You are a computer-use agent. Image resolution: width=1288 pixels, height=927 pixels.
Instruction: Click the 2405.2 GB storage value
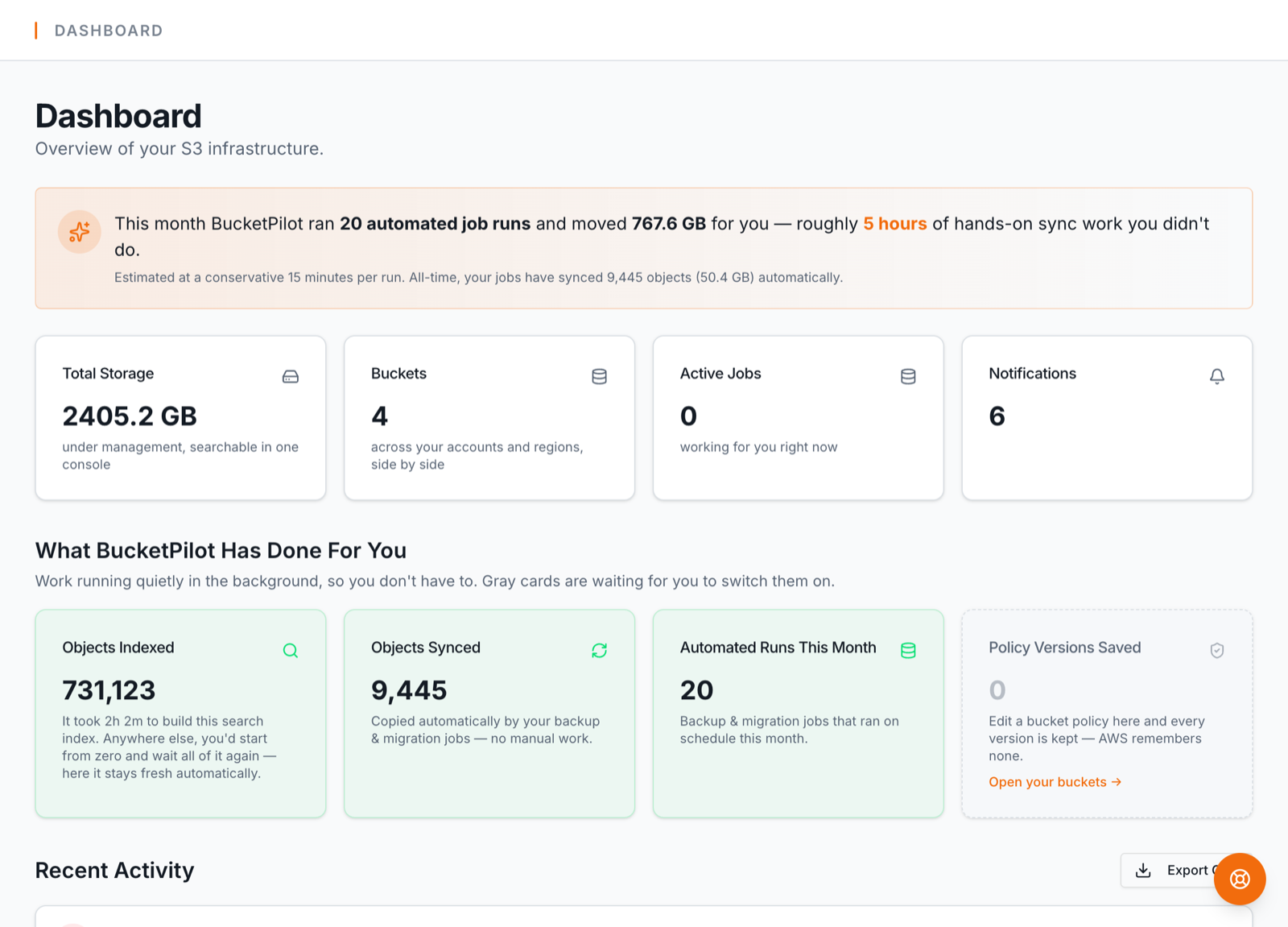(130, 416)
